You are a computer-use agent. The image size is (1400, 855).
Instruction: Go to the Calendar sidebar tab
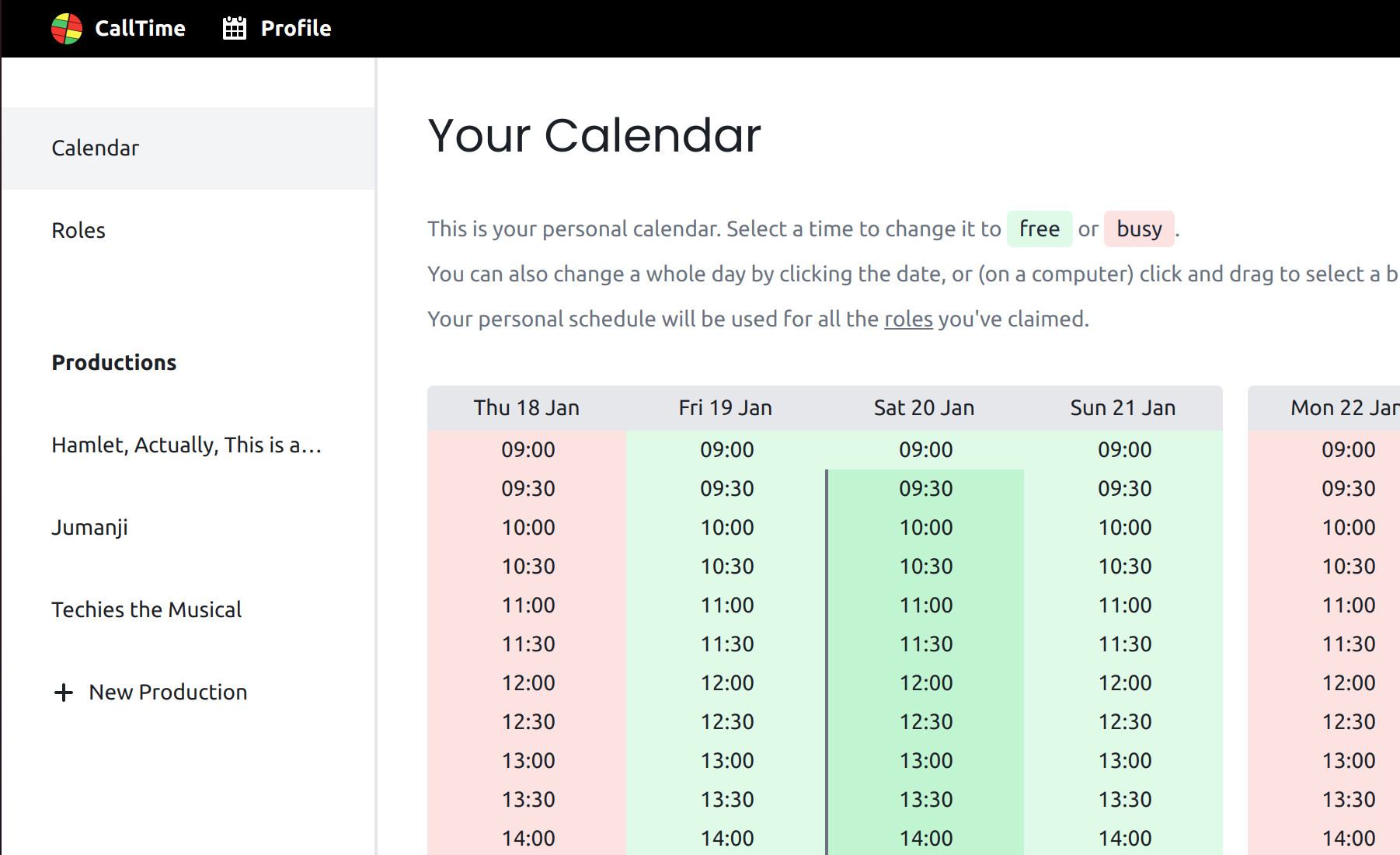tap(96, 148)
